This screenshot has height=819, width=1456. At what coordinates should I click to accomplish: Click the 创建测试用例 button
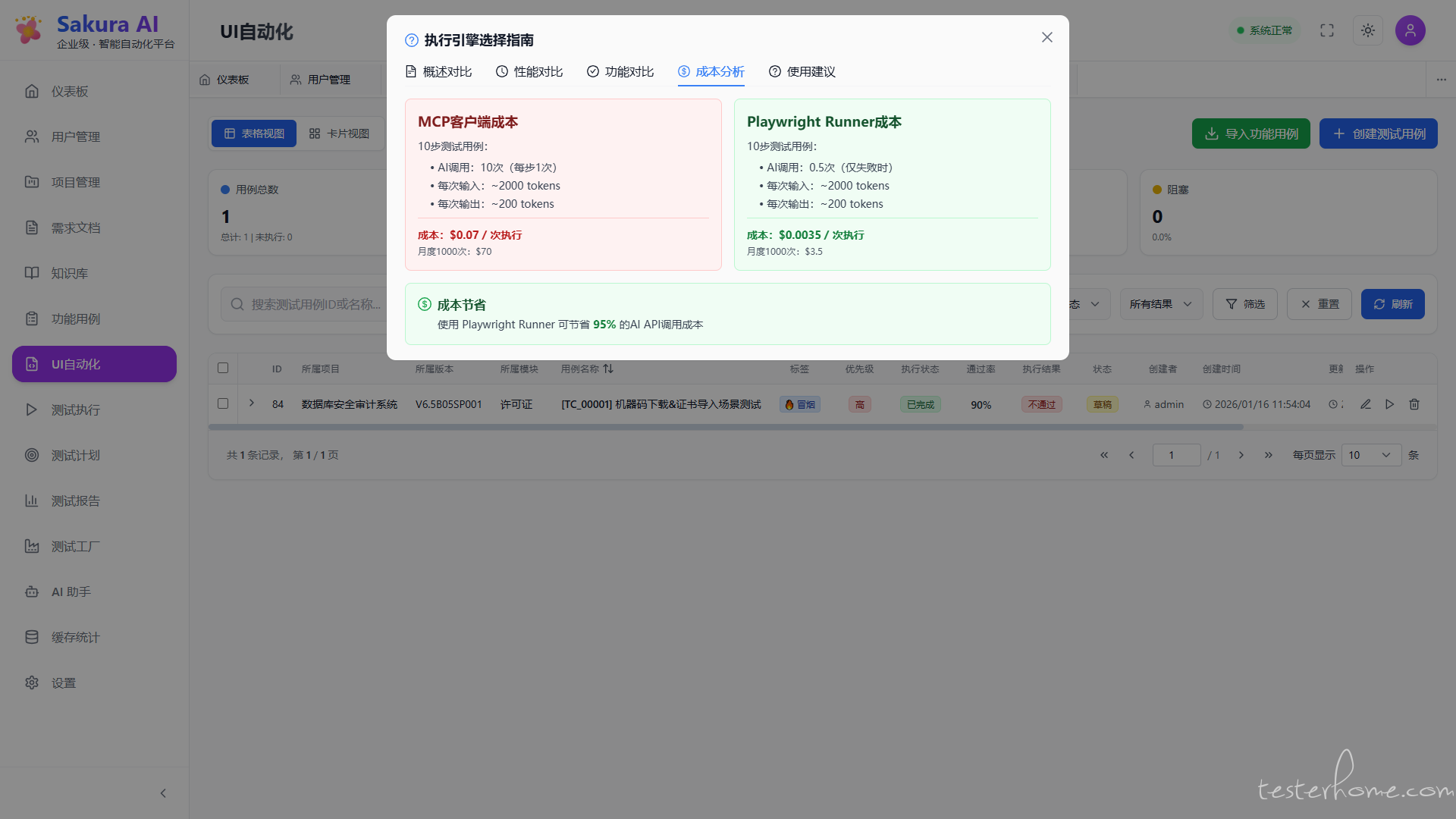(x=1378, y=133)
